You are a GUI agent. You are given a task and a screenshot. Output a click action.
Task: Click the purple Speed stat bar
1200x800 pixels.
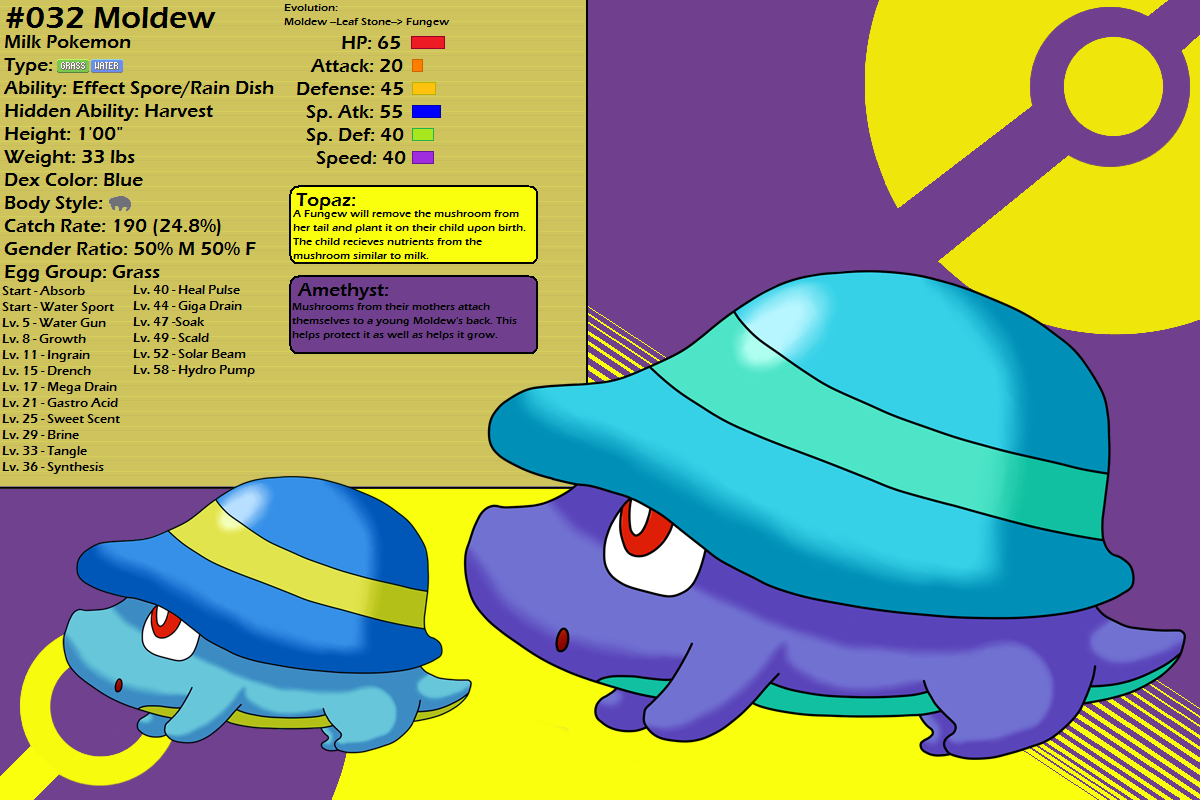(x=422, y=158)
